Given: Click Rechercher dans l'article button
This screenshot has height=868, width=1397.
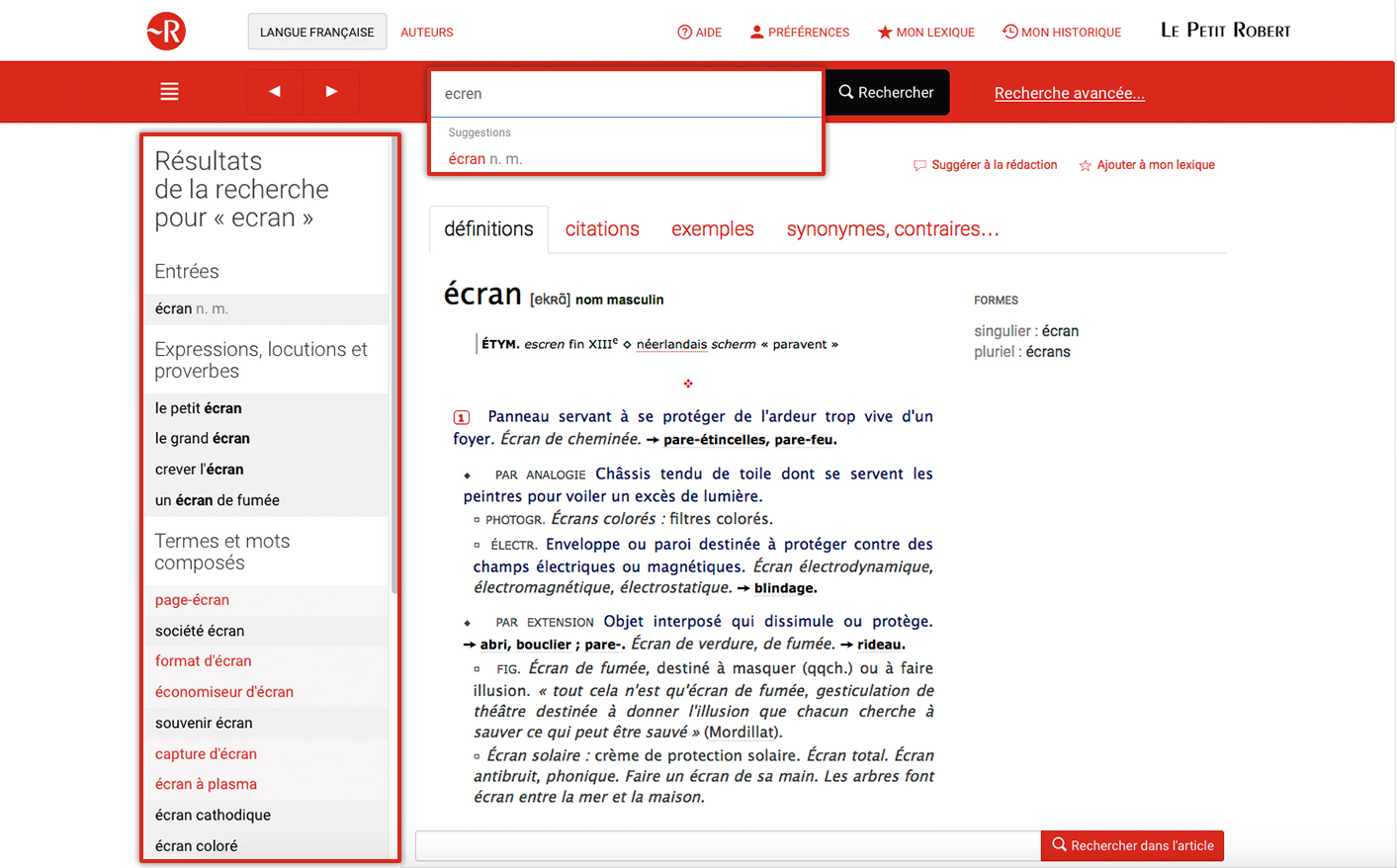Looking at the screenshot, I should point(1133,846).
